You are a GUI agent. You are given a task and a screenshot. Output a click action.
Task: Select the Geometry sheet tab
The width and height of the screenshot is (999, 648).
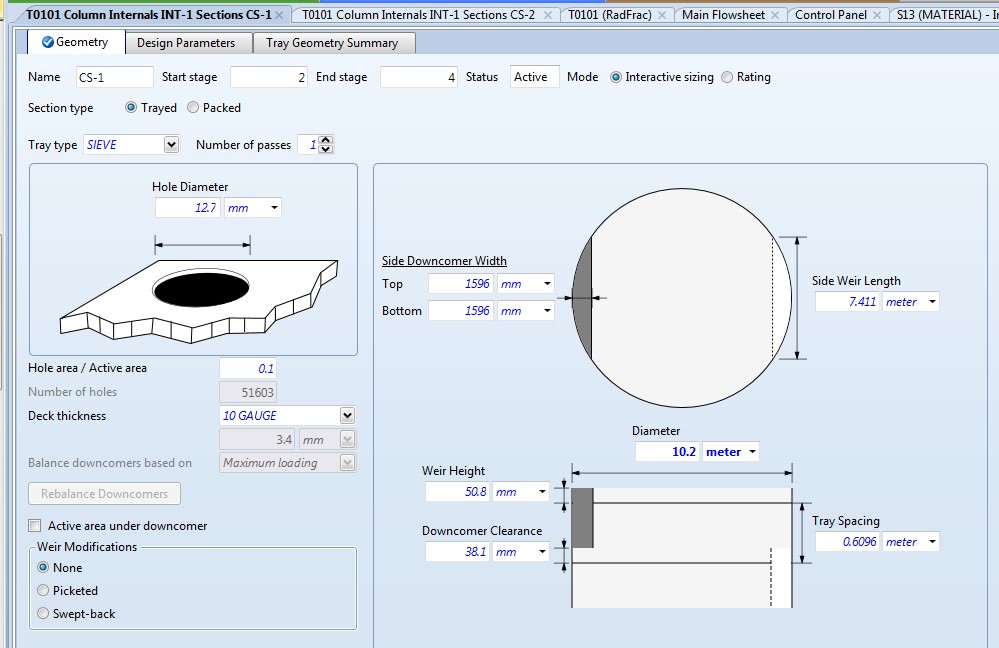pyautogui.click(x=75, y=42)
